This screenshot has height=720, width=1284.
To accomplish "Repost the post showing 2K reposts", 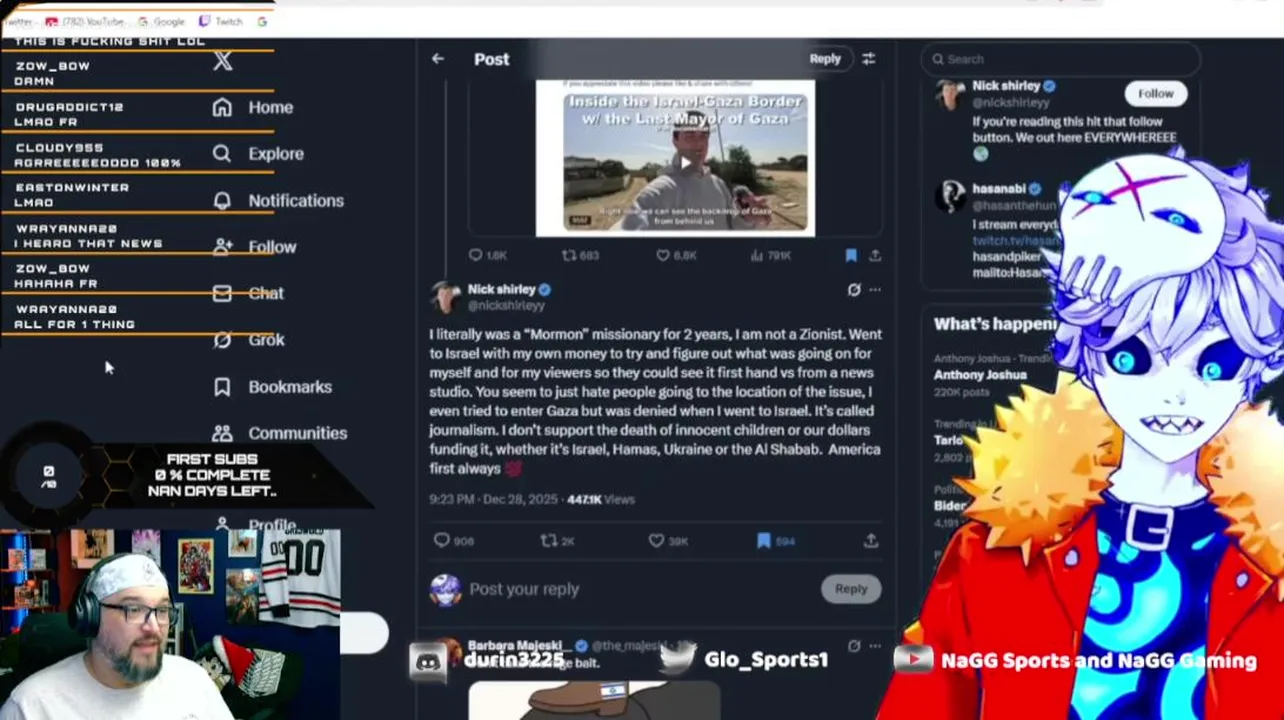I will click(557, 540).
